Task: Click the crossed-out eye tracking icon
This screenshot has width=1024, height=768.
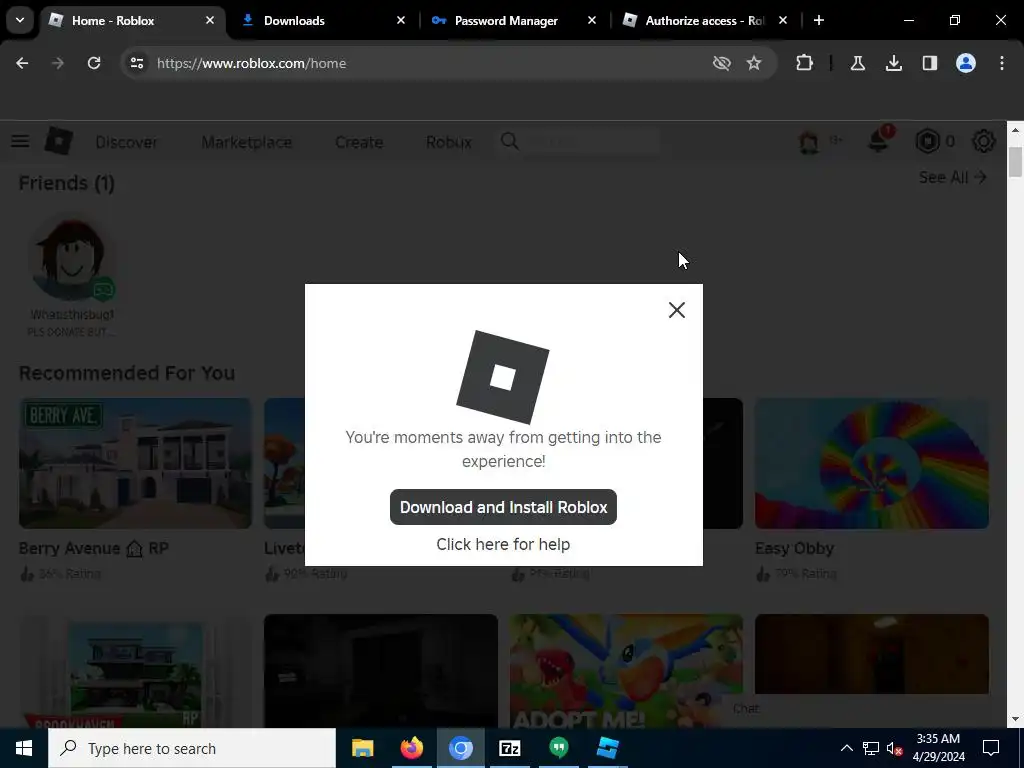Action: (722, 63)
